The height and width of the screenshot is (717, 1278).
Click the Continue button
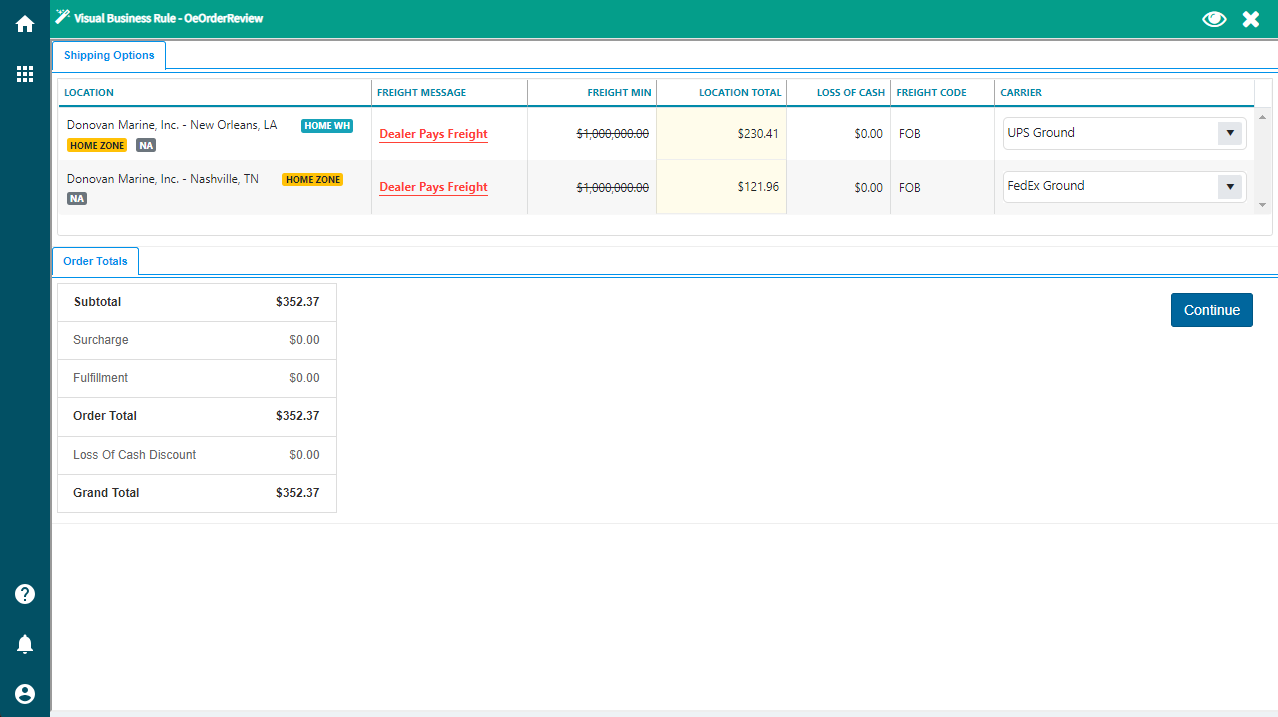point(1212,310)
